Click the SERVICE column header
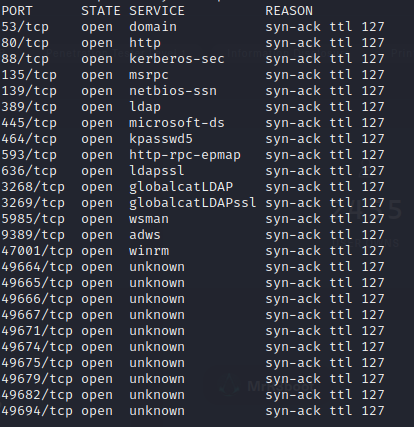414x427 pixels. click(157, 11)
